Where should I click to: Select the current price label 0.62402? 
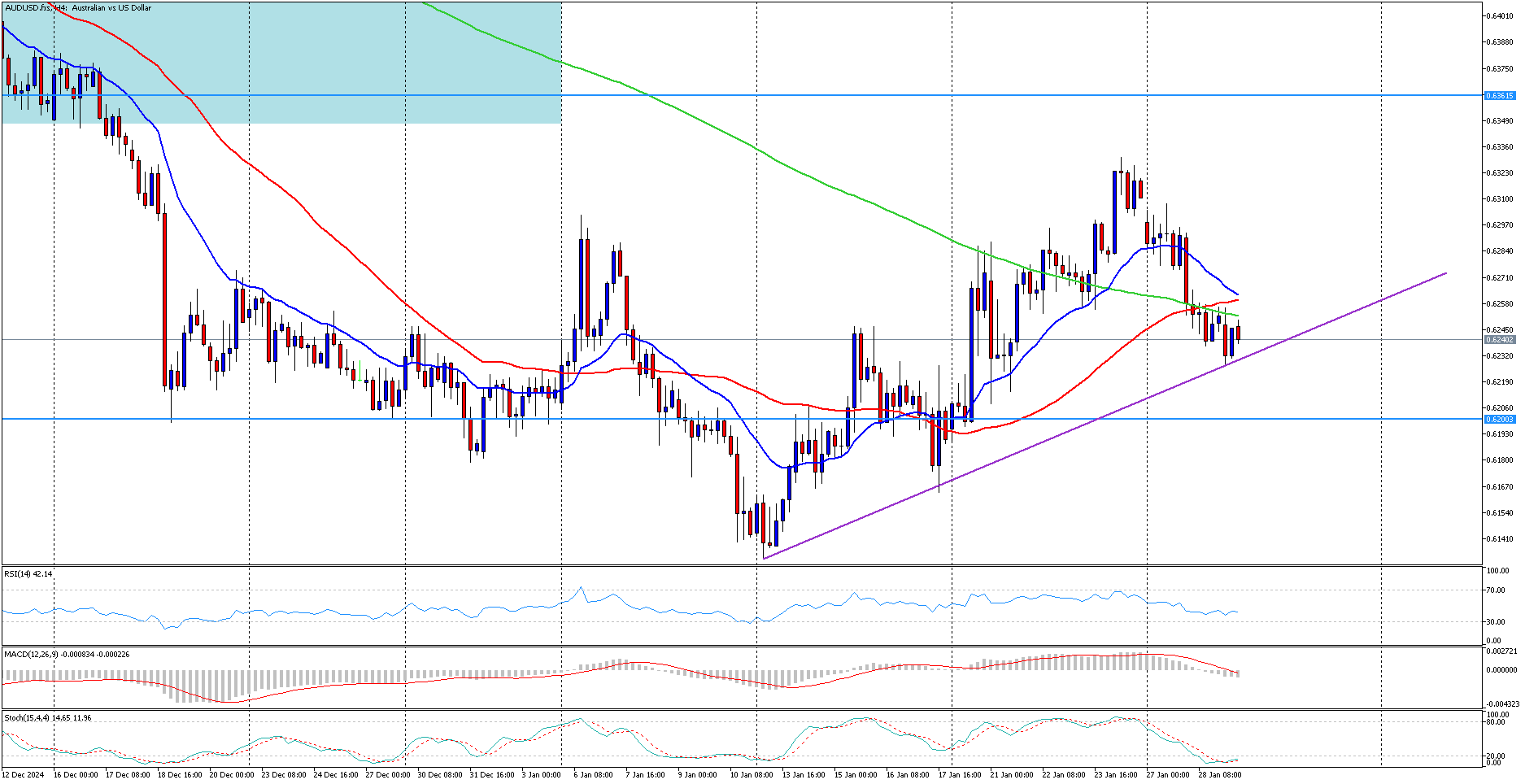1500,340
